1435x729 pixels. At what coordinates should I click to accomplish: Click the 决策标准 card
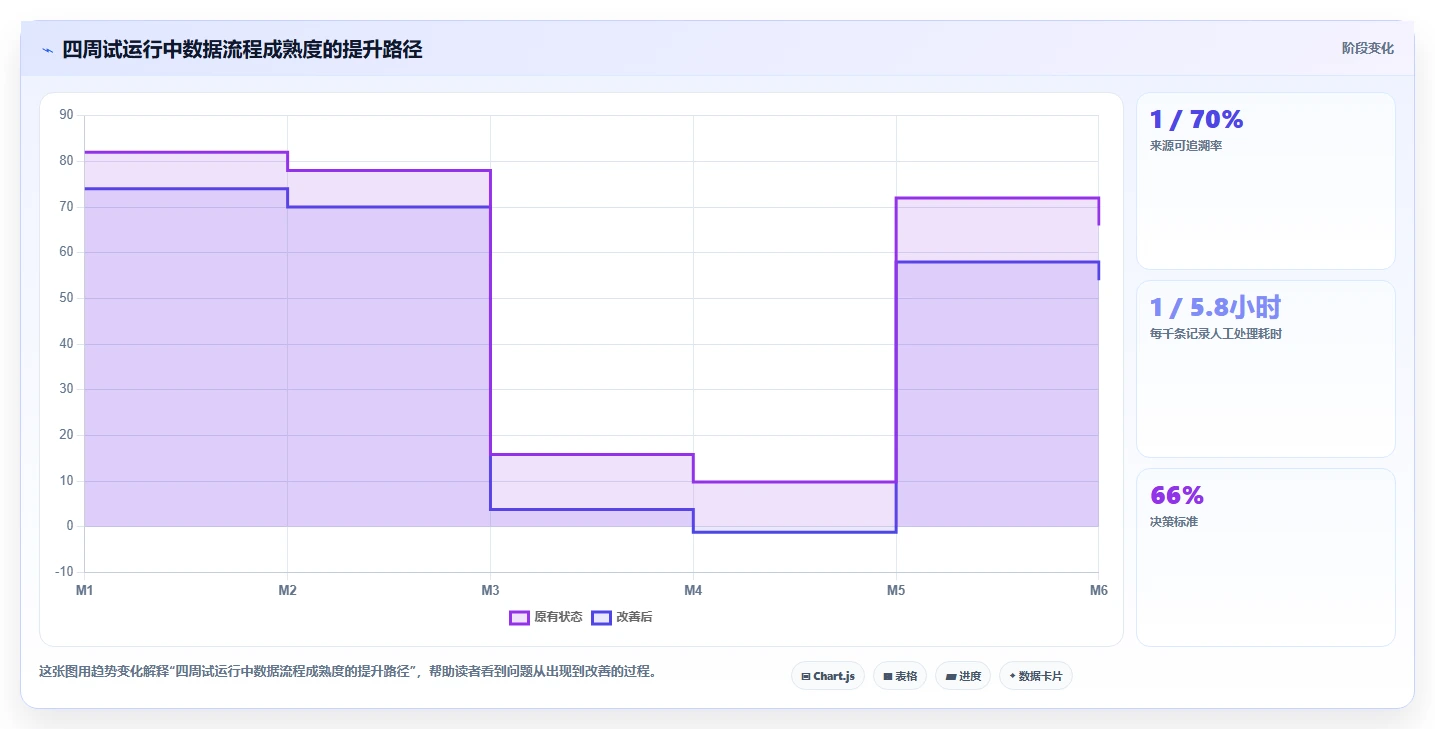tap(1266, 557)
